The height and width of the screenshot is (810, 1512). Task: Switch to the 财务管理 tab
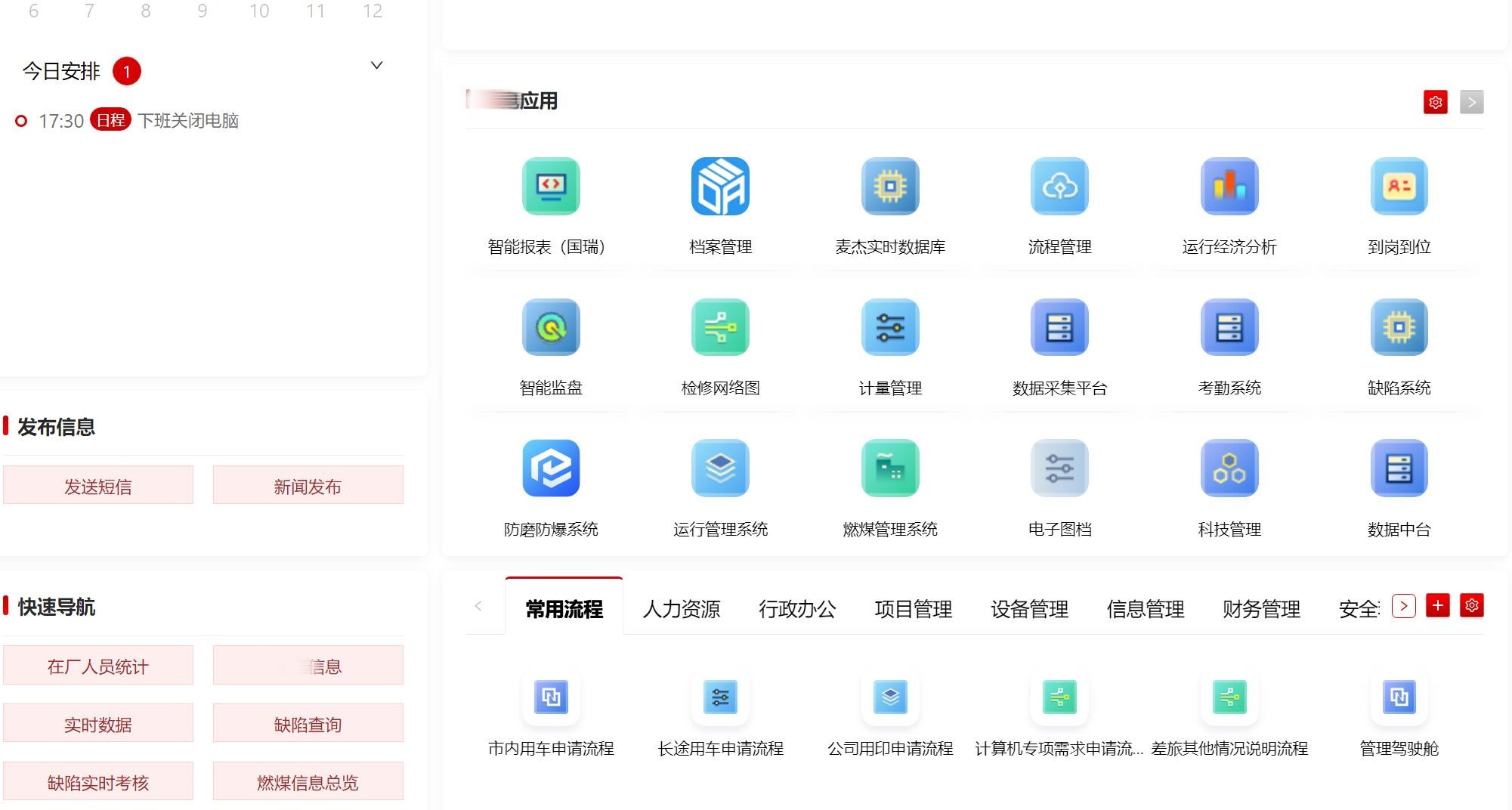point(1260,610)
